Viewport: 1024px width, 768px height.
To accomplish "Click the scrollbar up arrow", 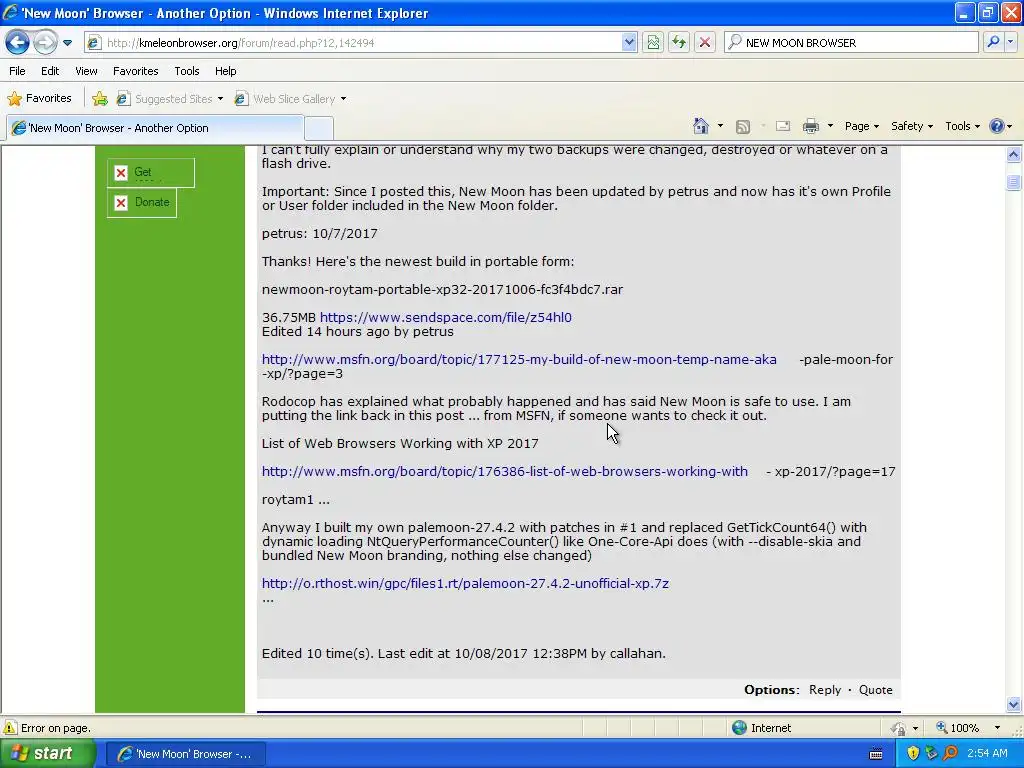I will (1014, 155).
